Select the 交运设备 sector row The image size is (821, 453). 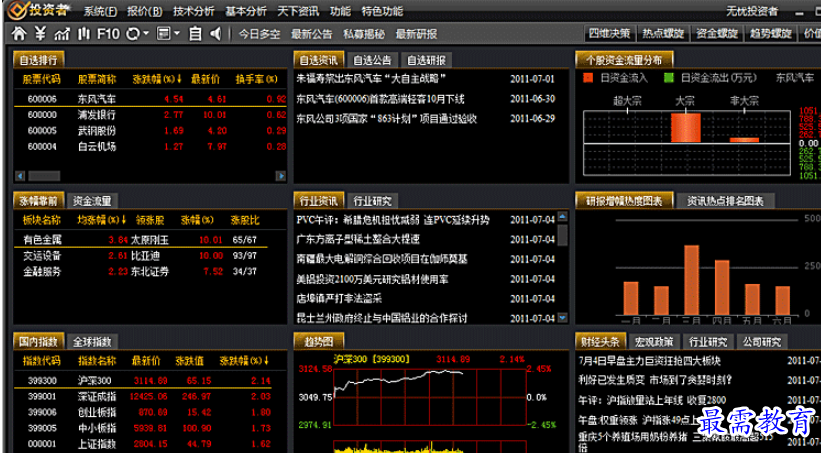tap(141, 256)
